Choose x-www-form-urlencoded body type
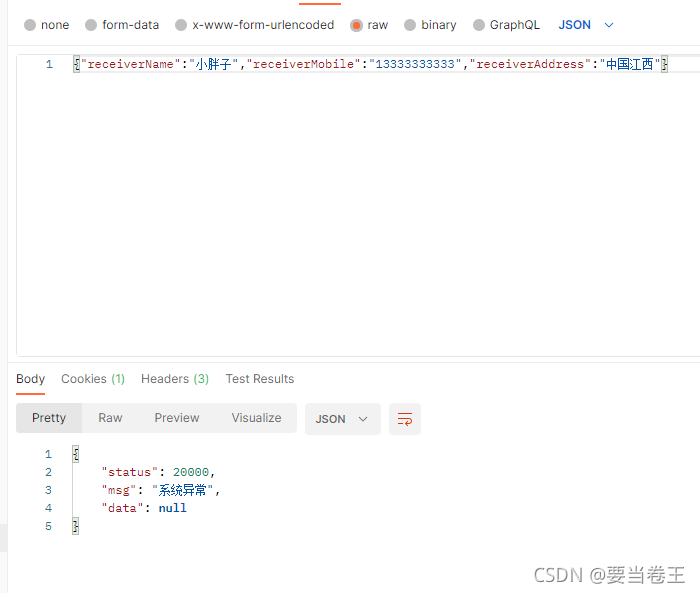The height and width of the screenshot is (593, 700). pyautogui.click(x=181, y=25)
